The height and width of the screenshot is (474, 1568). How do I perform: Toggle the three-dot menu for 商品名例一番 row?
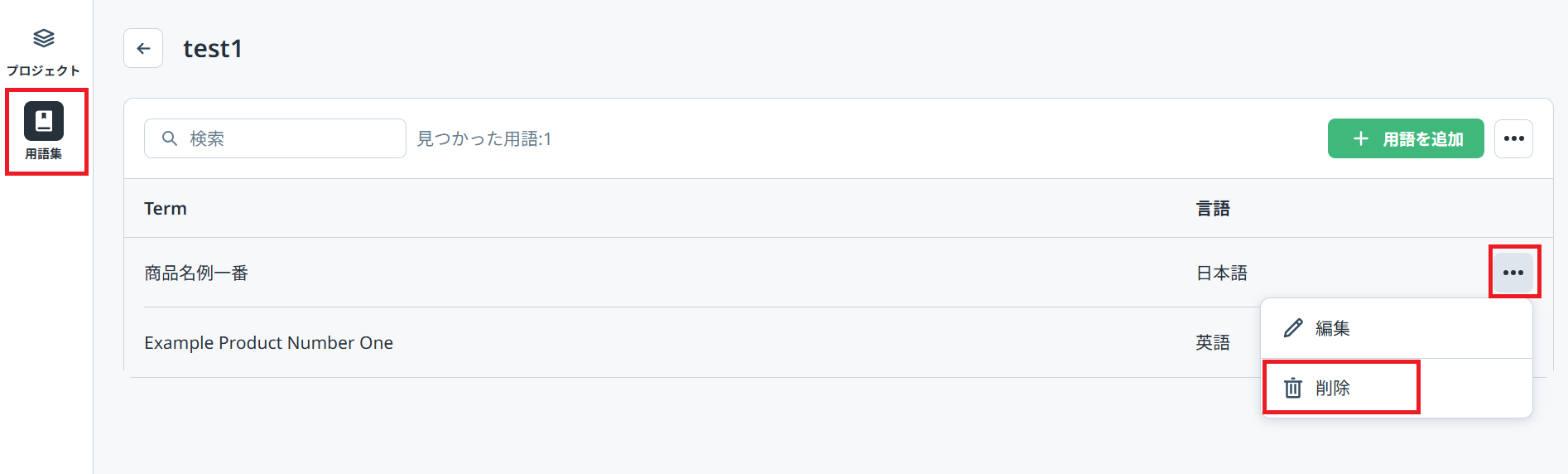point(1513,273)
